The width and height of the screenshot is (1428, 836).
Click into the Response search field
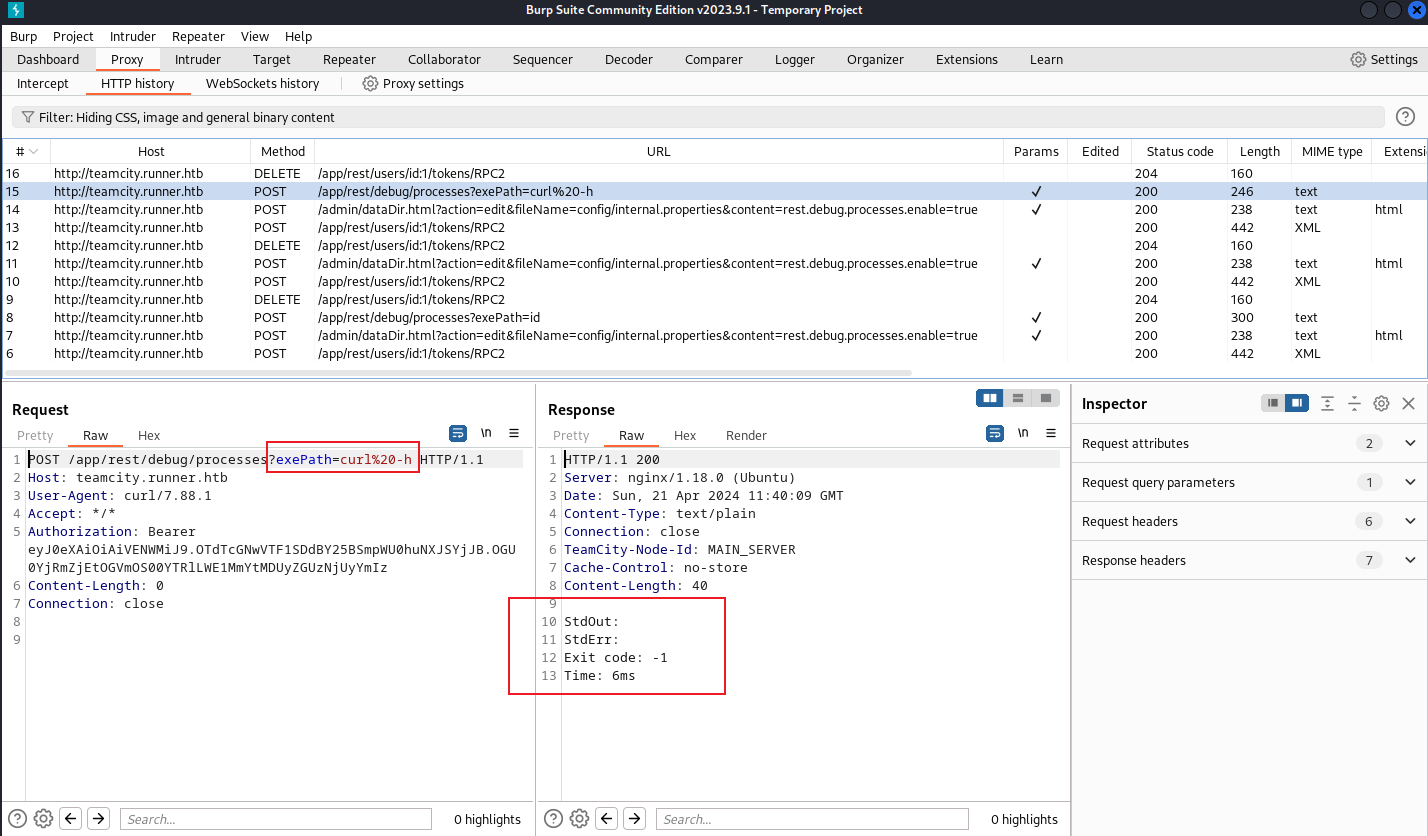(x=812, y=819)
